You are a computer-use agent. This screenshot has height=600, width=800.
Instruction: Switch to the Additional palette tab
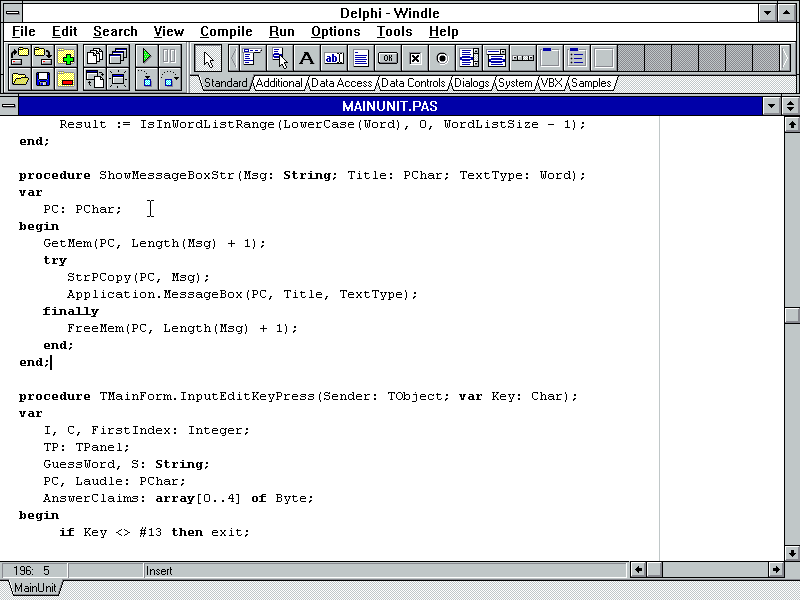pos(279,83)
